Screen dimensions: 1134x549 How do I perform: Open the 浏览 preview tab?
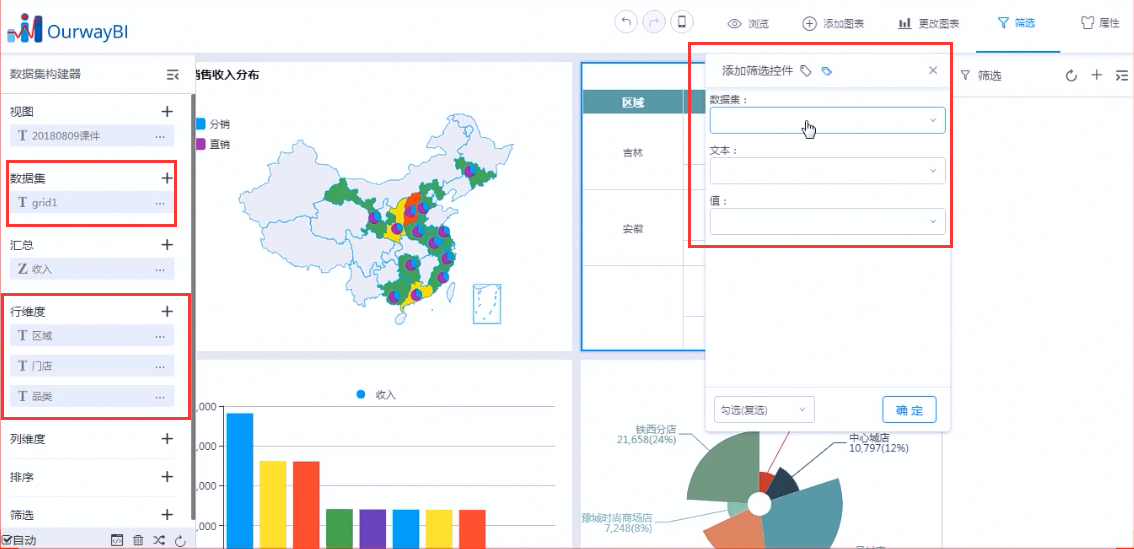click(x=748, y=24)
